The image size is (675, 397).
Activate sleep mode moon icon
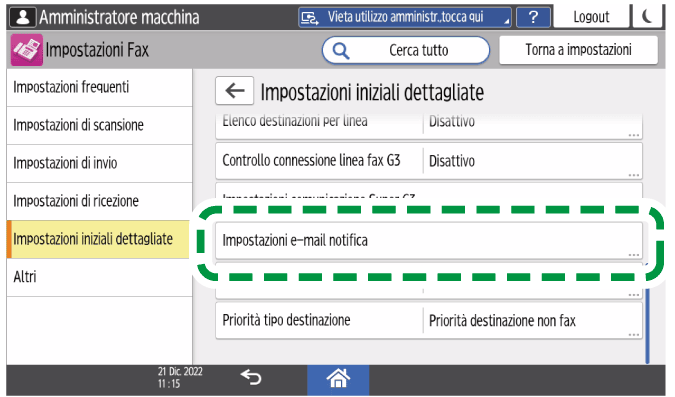click(x=647, y=17)
